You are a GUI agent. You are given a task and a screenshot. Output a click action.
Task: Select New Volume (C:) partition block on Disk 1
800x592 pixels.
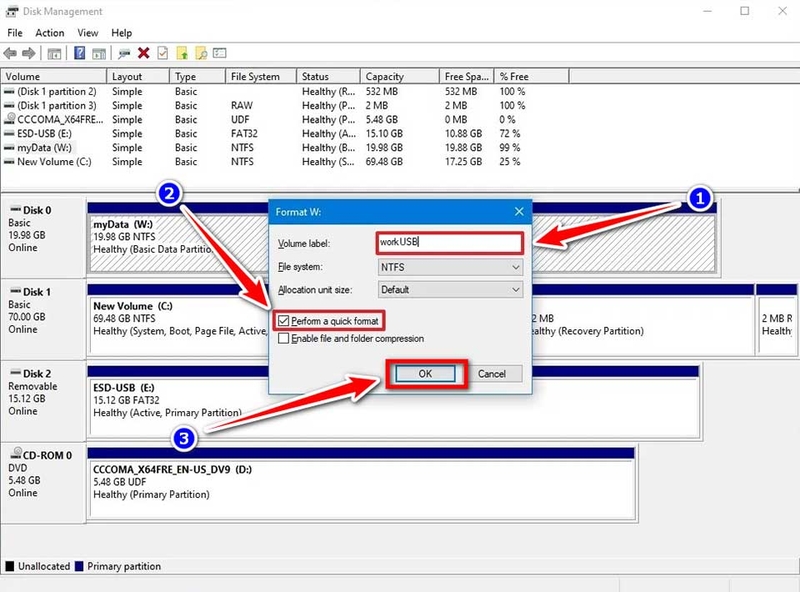[x=179, y=319]
